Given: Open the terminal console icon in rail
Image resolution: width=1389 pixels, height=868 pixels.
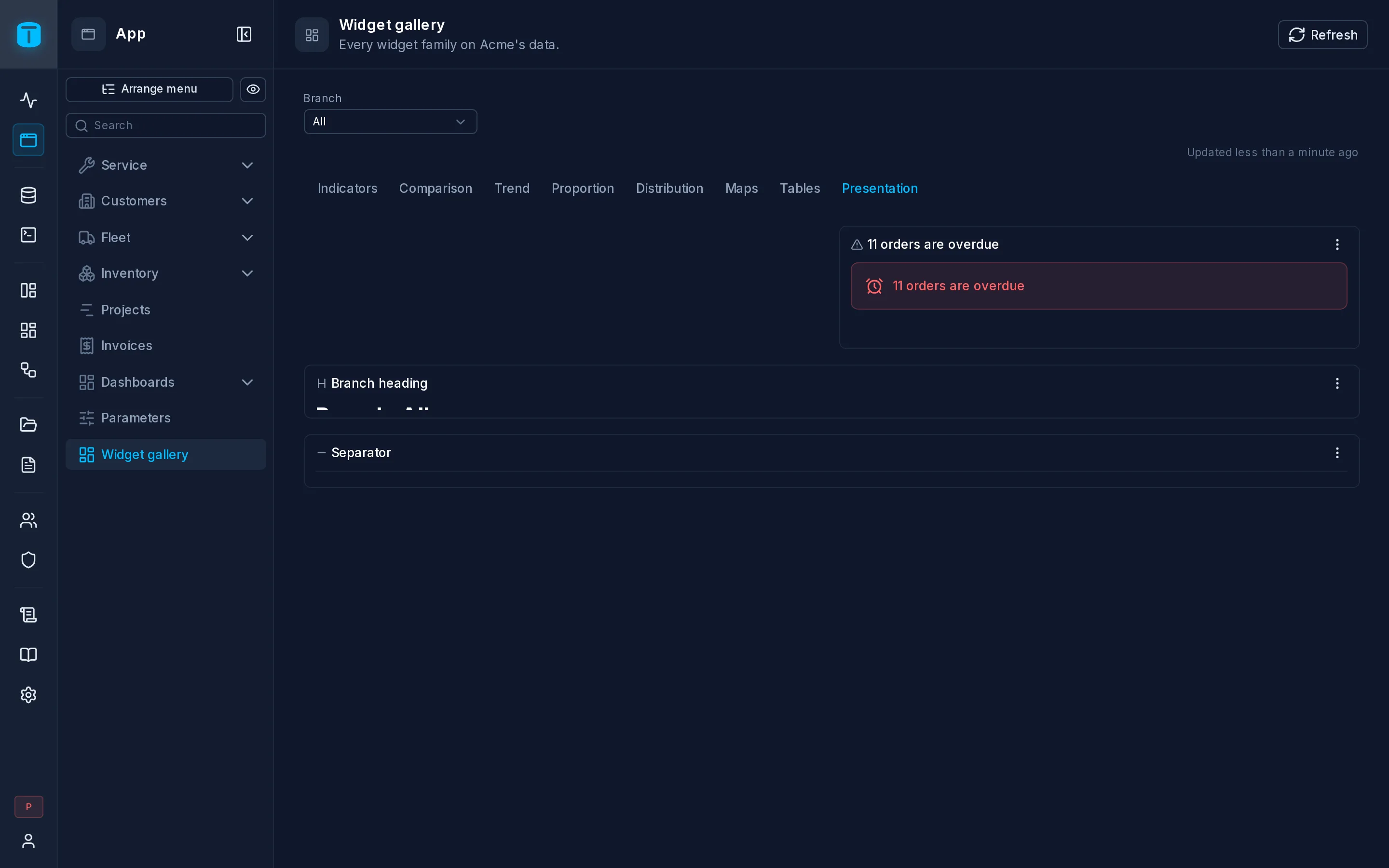Looking at the screenshot, I should click(x=28, y=235).
